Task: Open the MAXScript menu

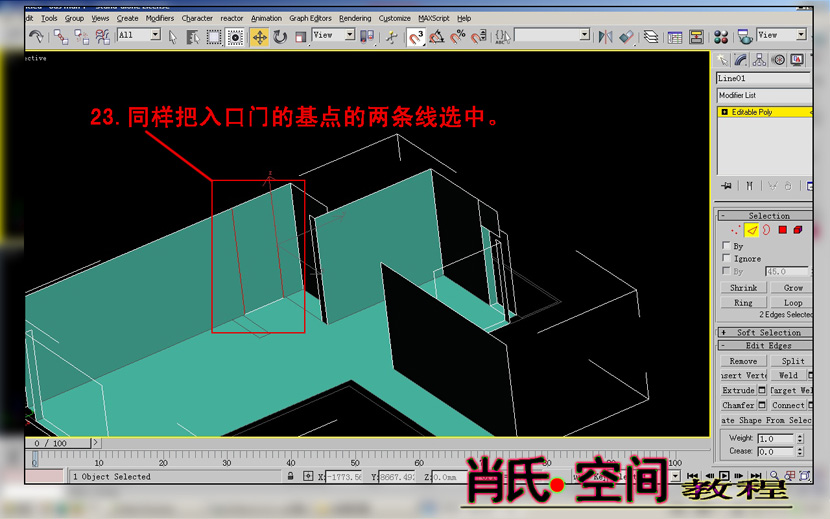Action: (x=434, y=18)
